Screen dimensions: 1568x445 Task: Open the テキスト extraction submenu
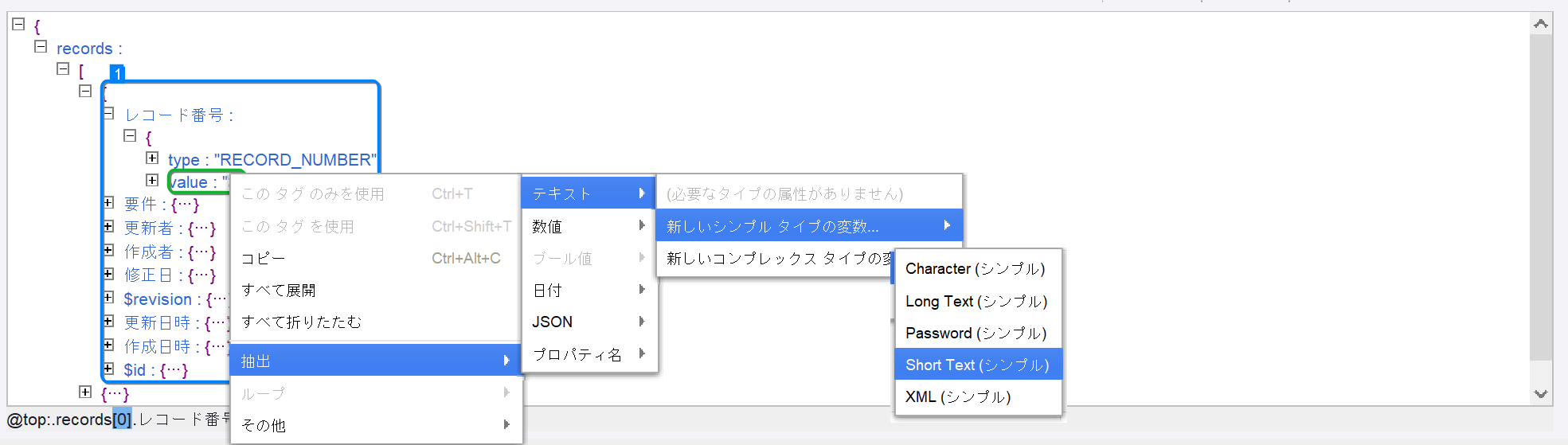click(x=589, y=193)
